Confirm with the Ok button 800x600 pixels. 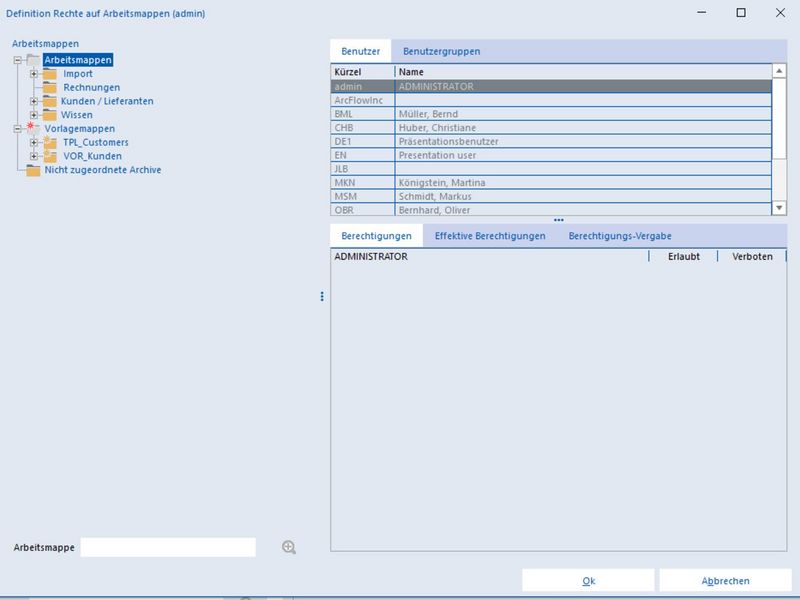[x=588, y=581]
